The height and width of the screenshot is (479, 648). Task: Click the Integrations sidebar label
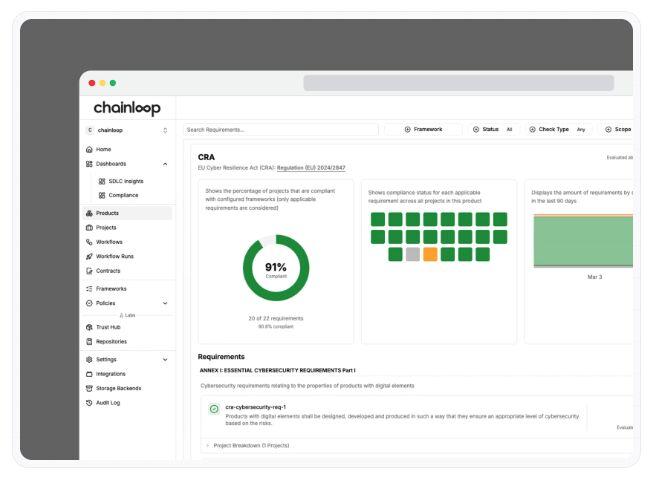[x=110, y=374]
